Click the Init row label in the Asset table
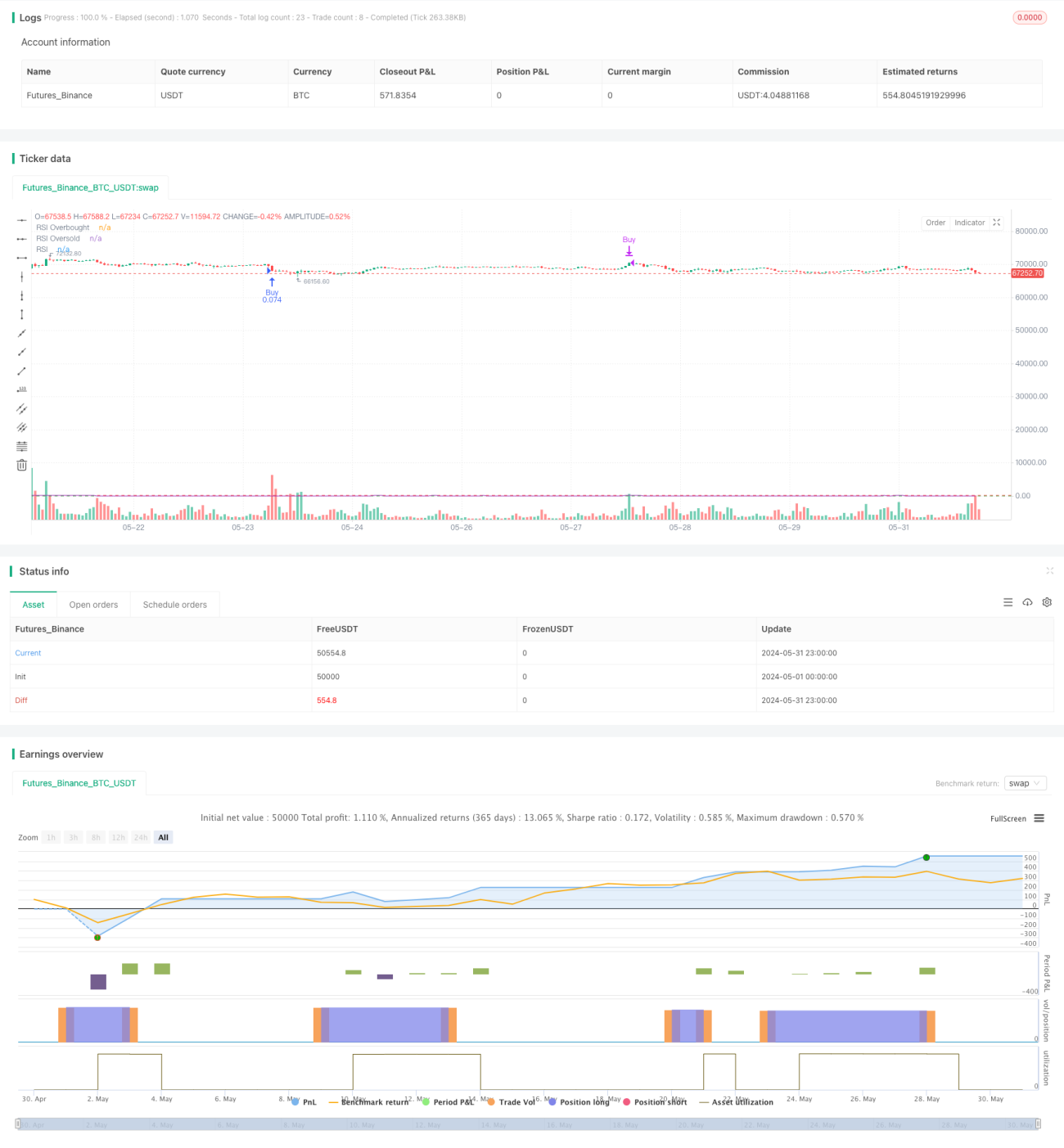This screenshot has width=1064, height=1148. [x=20, y=677]
